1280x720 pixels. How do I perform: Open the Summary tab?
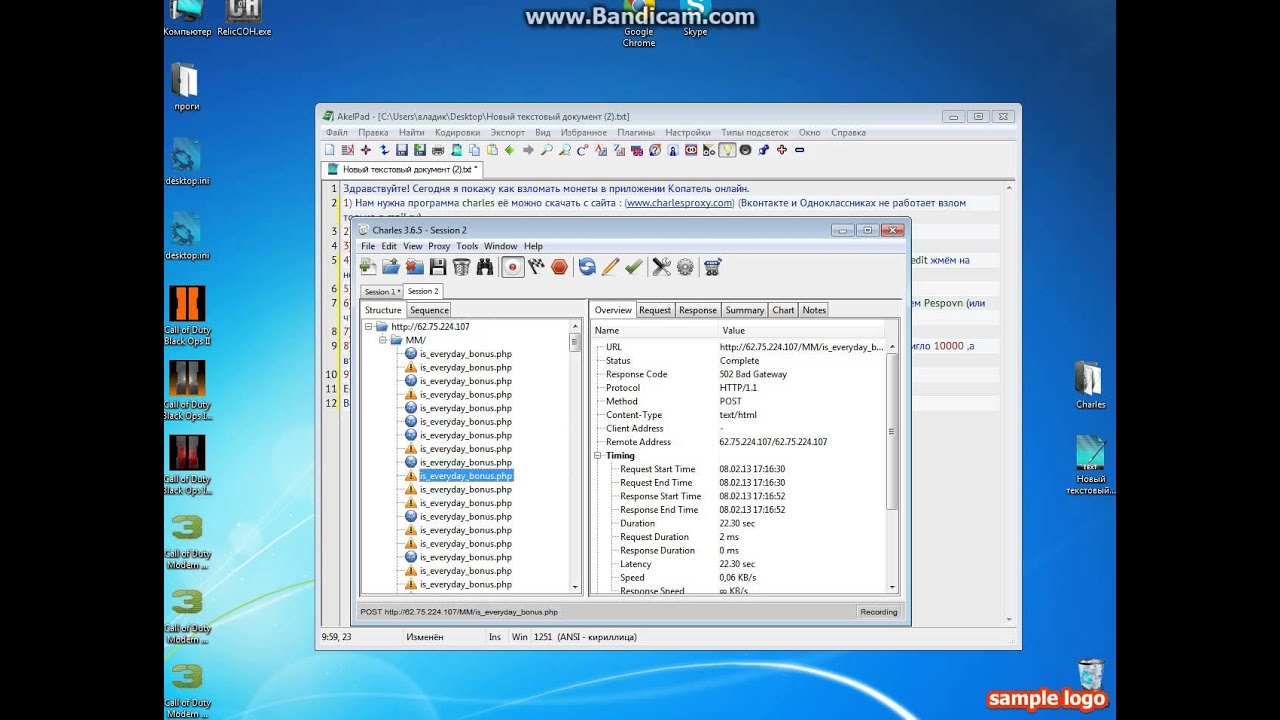pyautogui.click(x=745, y=310)
